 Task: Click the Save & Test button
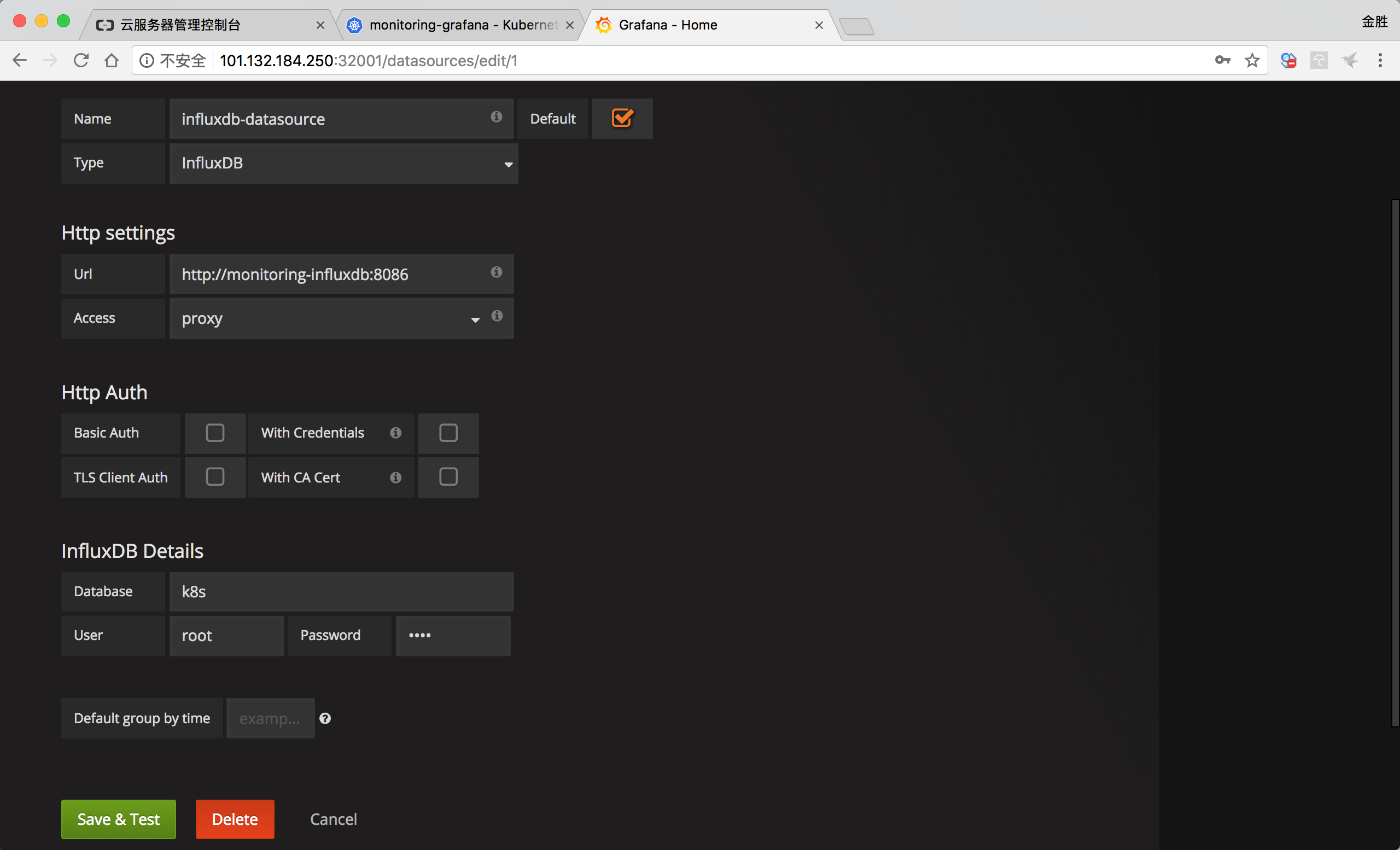[x=119, y=819]
